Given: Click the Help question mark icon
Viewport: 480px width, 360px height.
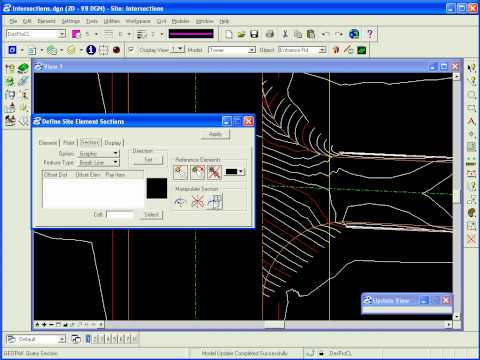Looking at the screenshot, I should click(x=370, y=34).
